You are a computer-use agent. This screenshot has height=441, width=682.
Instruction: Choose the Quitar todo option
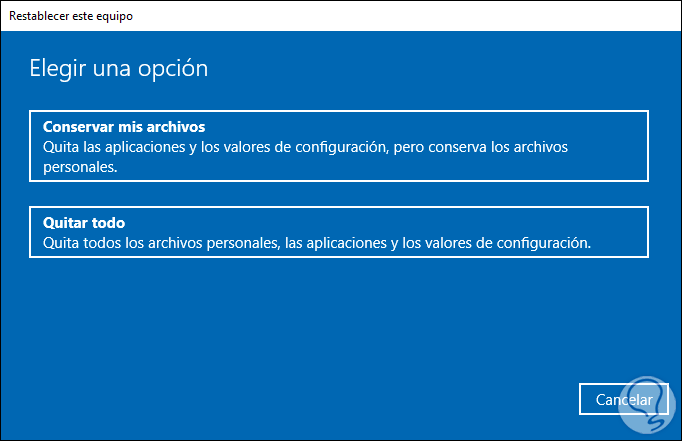click(339, 232)
